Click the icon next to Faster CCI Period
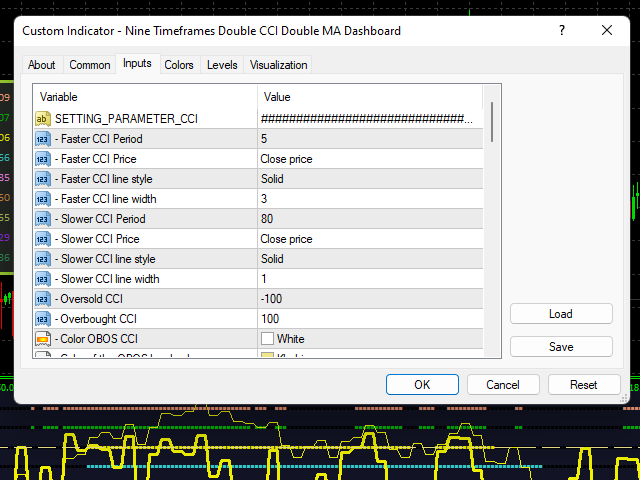The height and width of the screenshot is (480, 640). [x=43, y=139]
